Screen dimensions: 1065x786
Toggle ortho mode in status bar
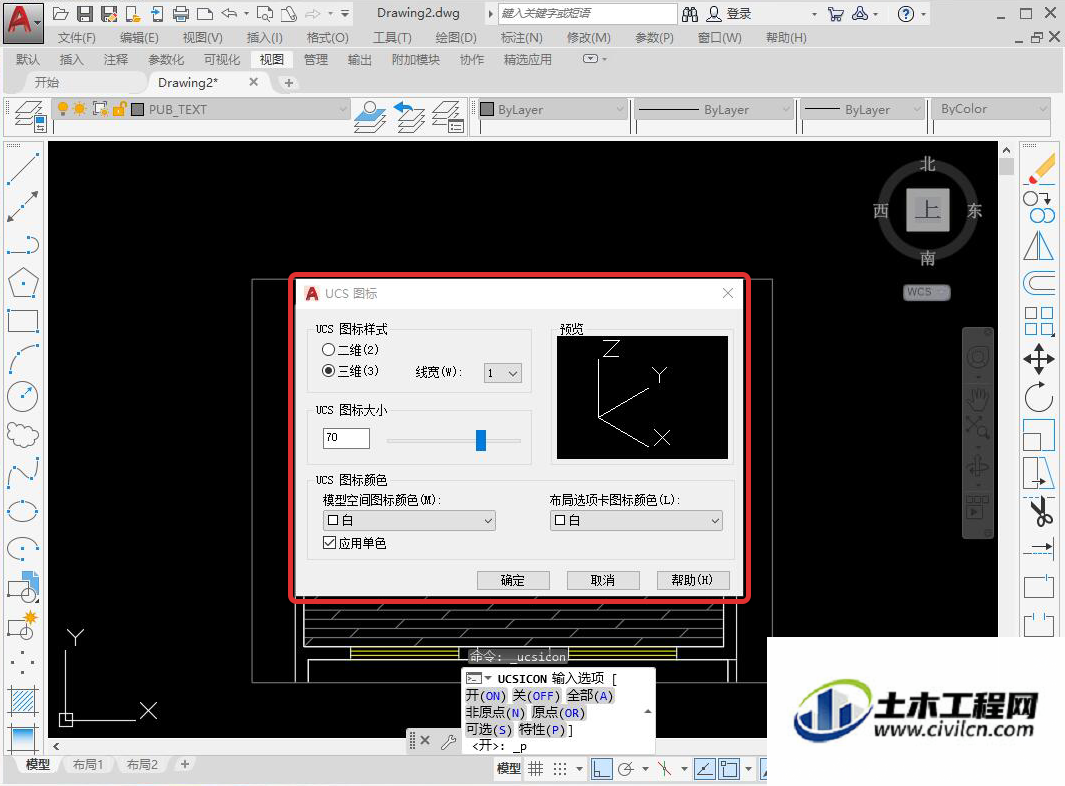[x=601, y=769]
